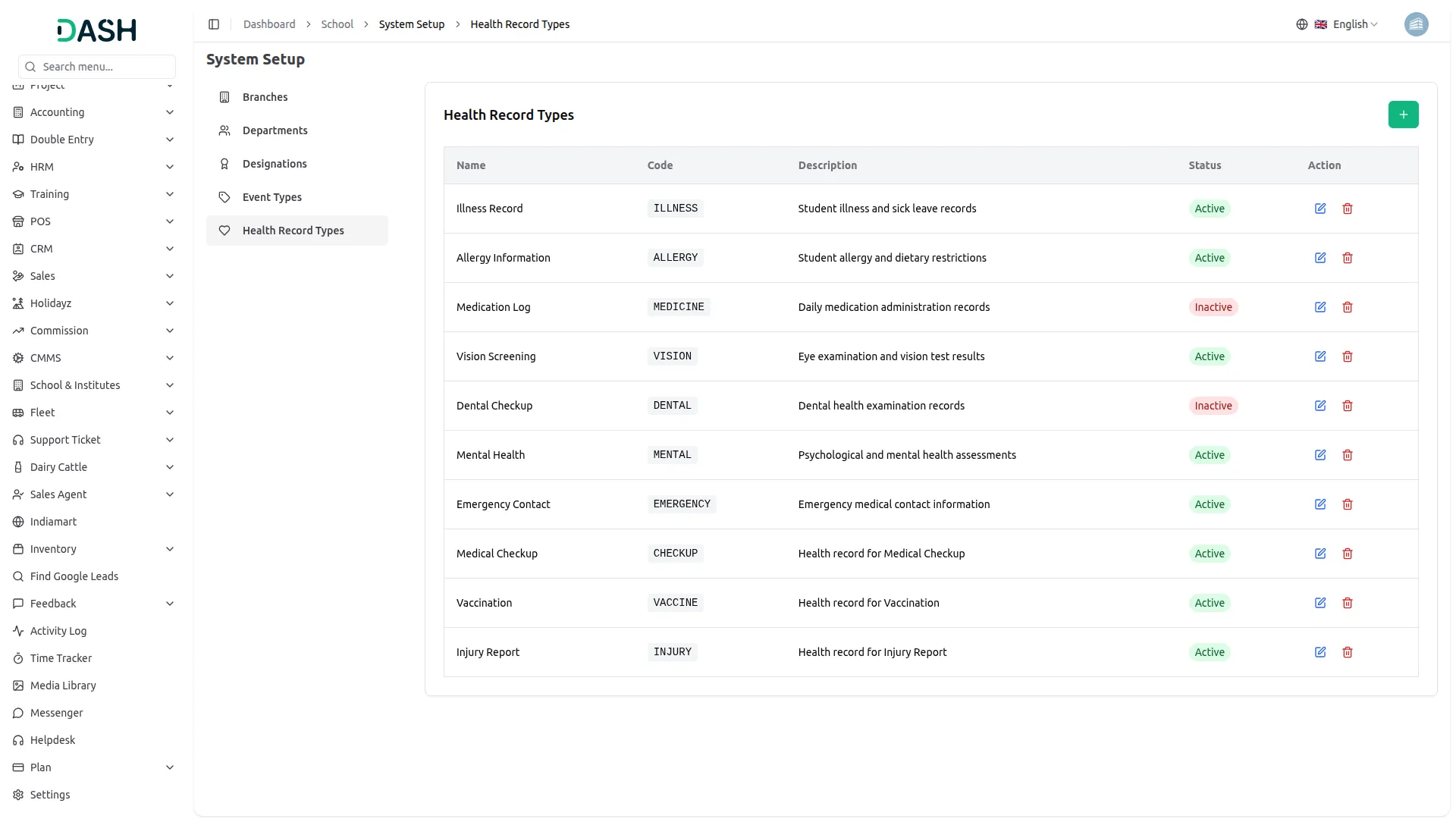Add a new health record type
The image size is (1456, 819).
coord(1403,115)
